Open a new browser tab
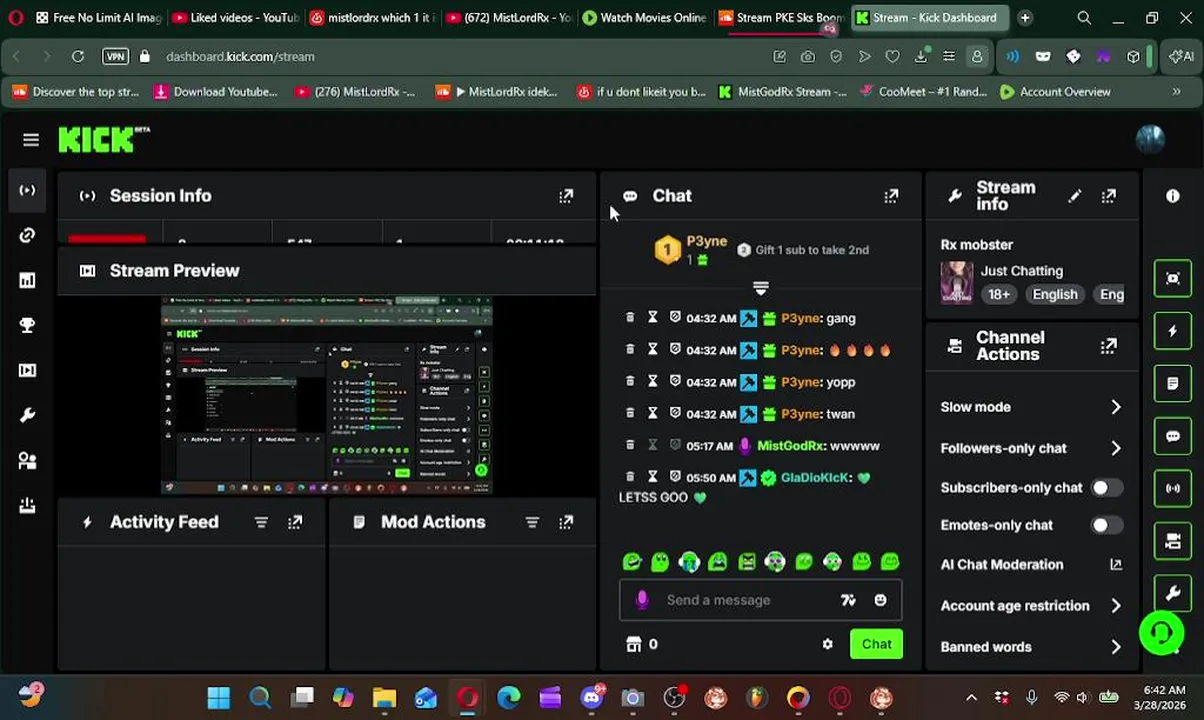The image size is (1204, 720). coord(1025,18)
